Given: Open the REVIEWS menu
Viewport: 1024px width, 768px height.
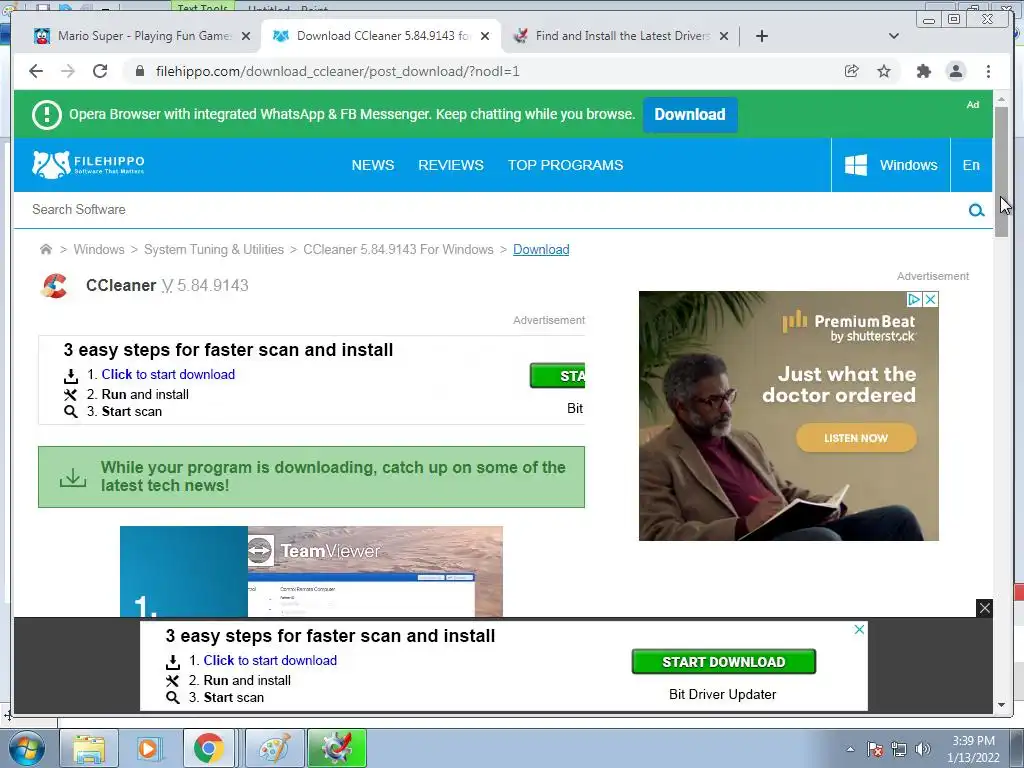Looking at the screenshot, I should [x=451, y=165].
